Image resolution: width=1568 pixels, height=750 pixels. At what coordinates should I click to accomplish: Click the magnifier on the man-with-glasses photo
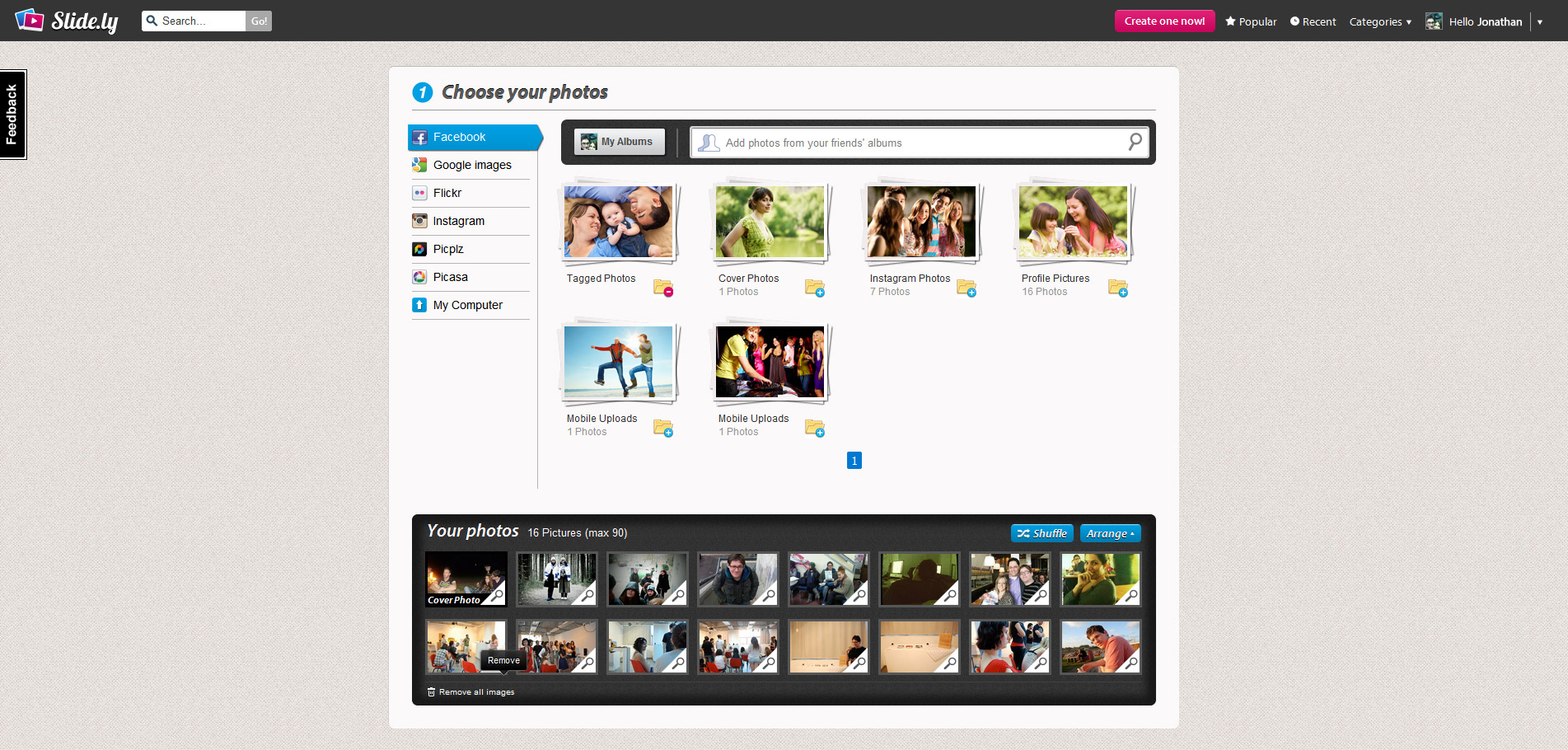click(x=770, y=594)
